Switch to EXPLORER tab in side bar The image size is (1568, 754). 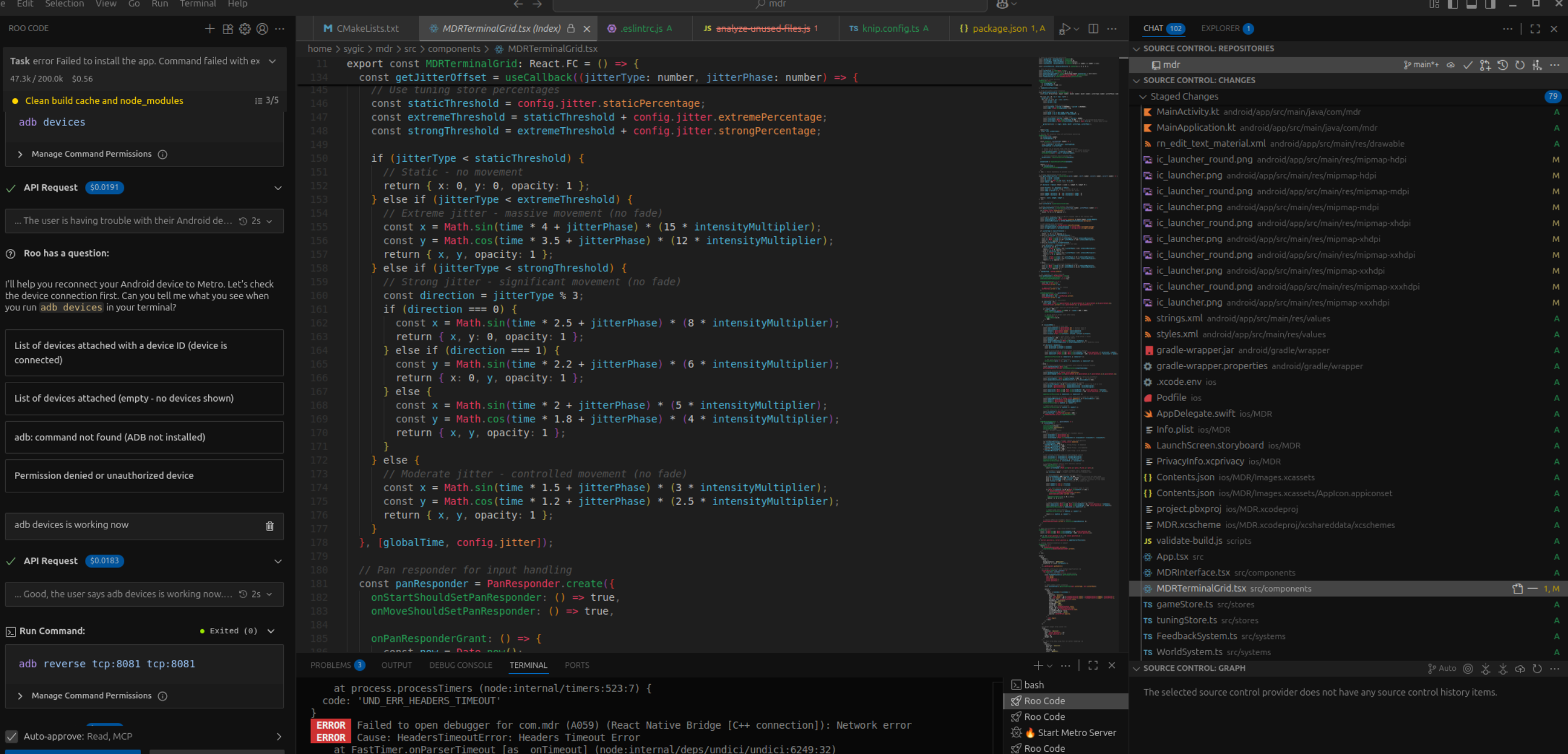[x=1226, y=29]
